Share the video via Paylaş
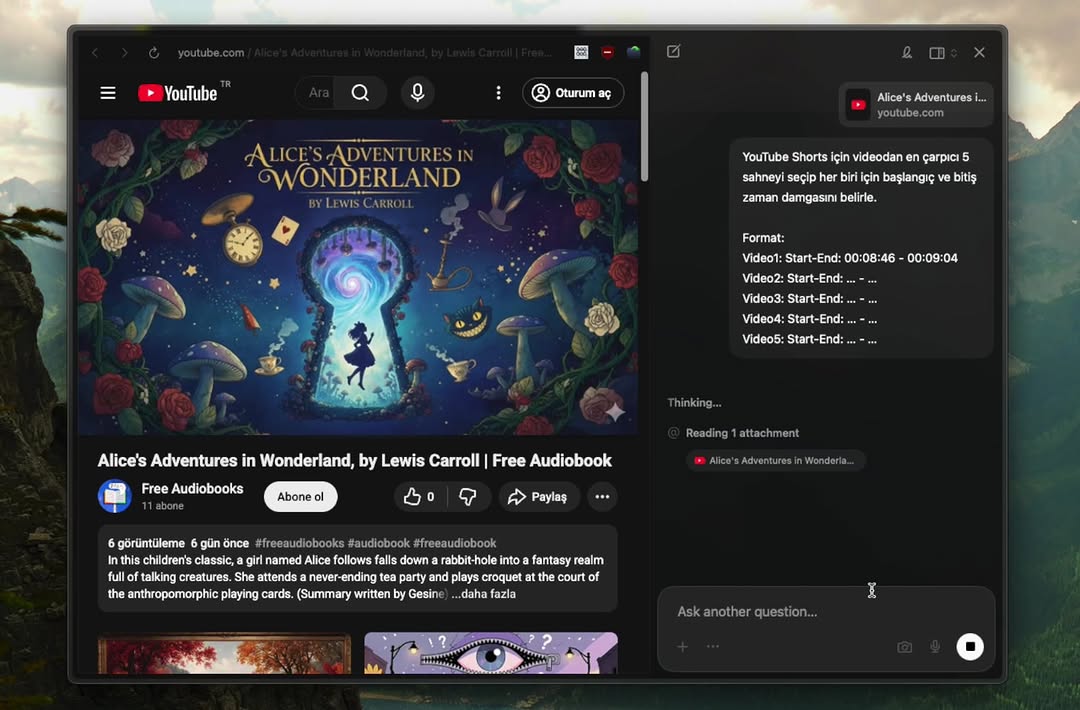 click(x=538, y=497)
